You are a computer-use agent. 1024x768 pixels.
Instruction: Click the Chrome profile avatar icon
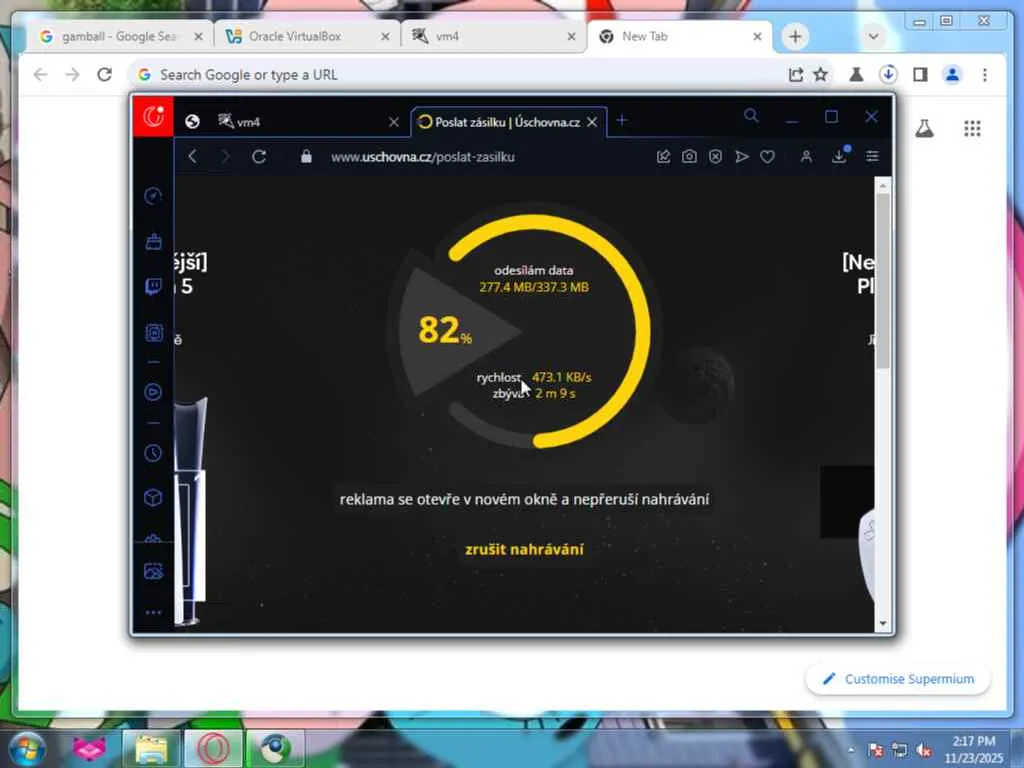(953, 75)
